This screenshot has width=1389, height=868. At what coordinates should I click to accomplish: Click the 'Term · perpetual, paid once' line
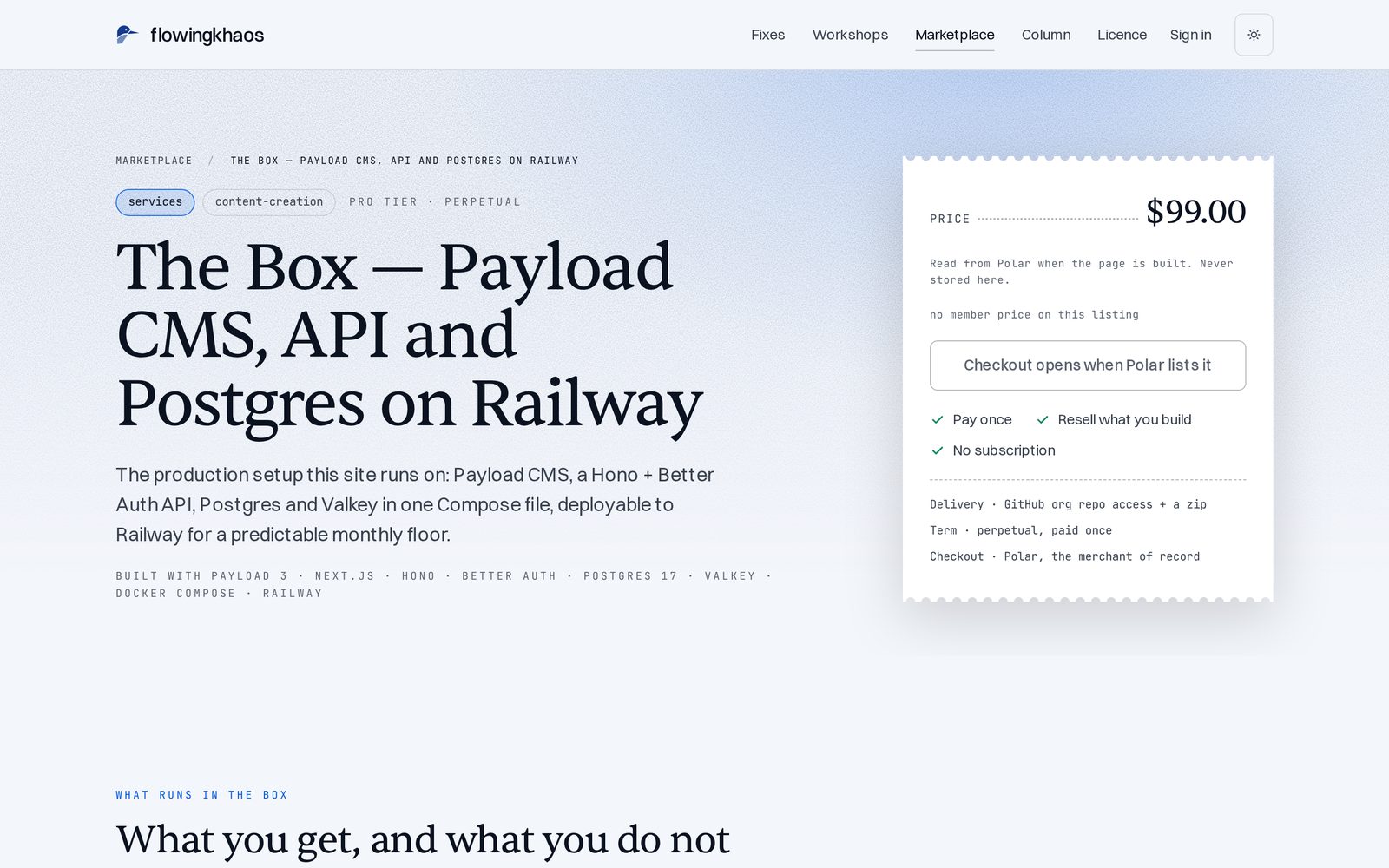tap(1021, 530)
